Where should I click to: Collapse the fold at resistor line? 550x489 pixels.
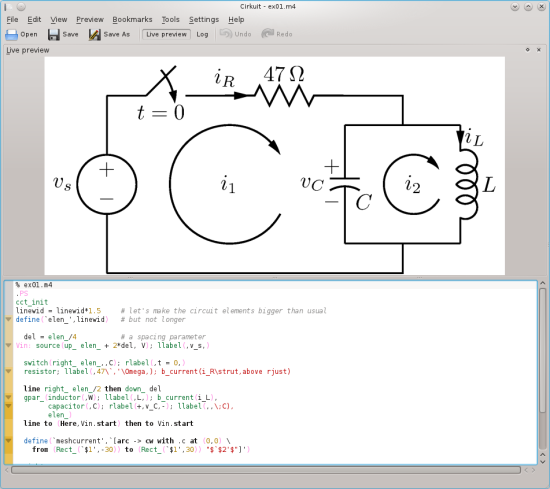8,371
